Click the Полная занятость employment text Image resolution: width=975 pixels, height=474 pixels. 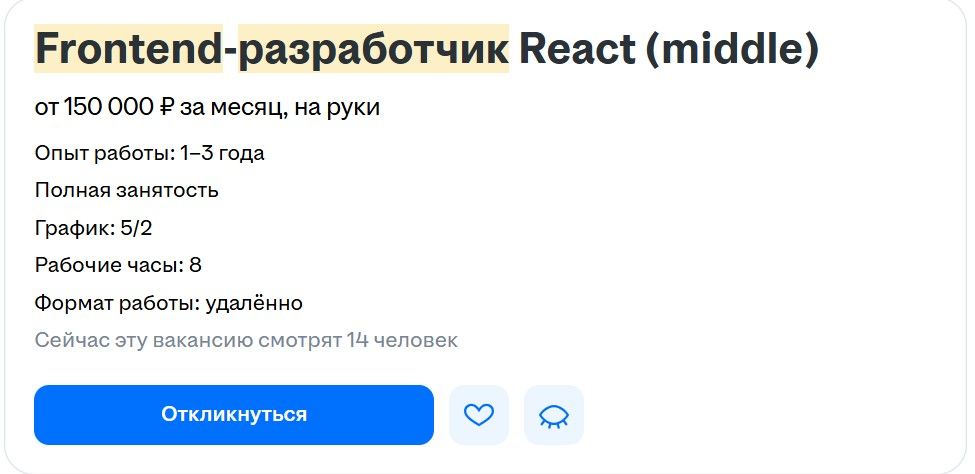[126, 190]
